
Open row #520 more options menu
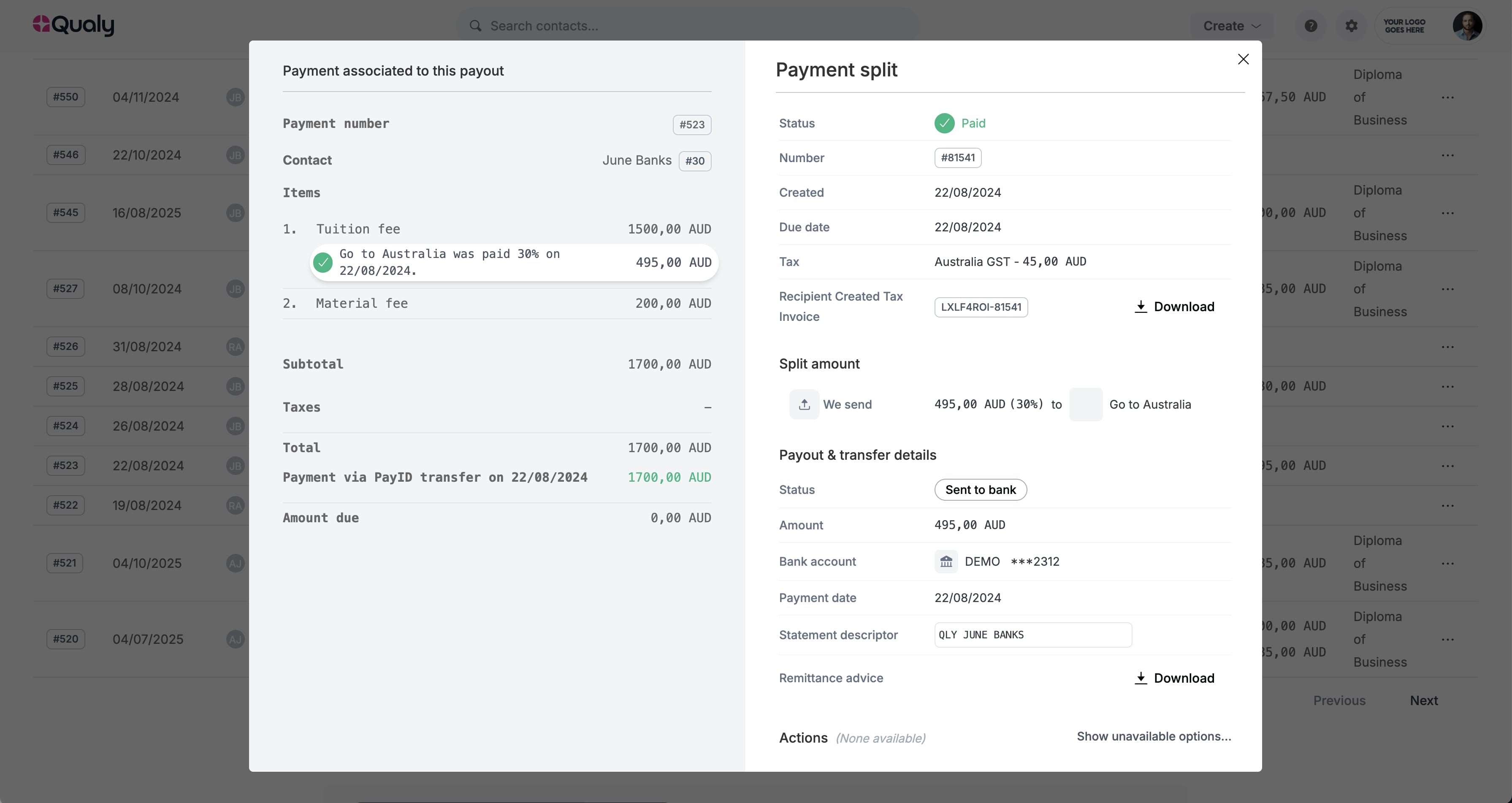click(x=1447, y=639)
